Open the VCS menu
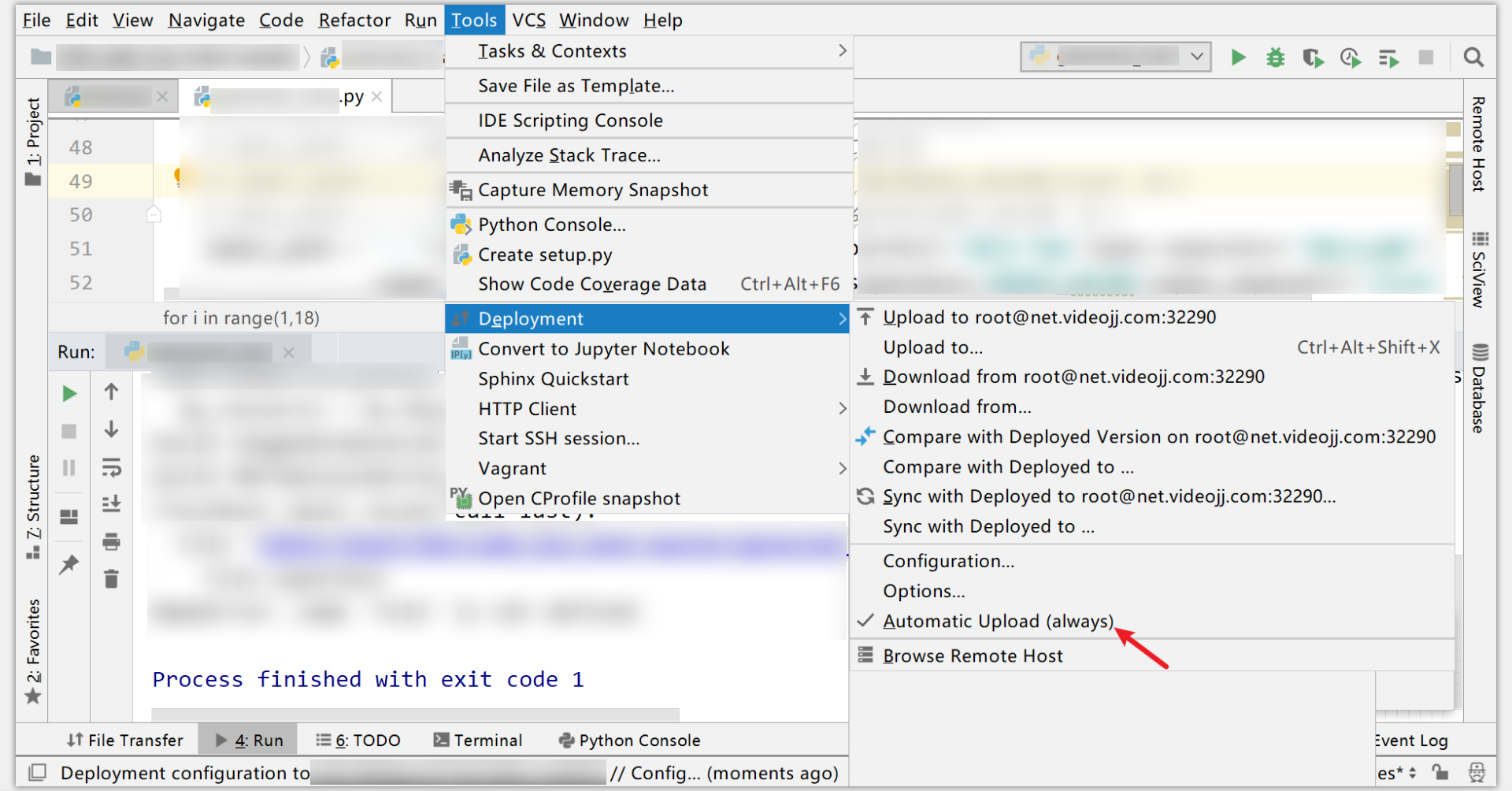 pyautogui.click(x=528, y=20)
